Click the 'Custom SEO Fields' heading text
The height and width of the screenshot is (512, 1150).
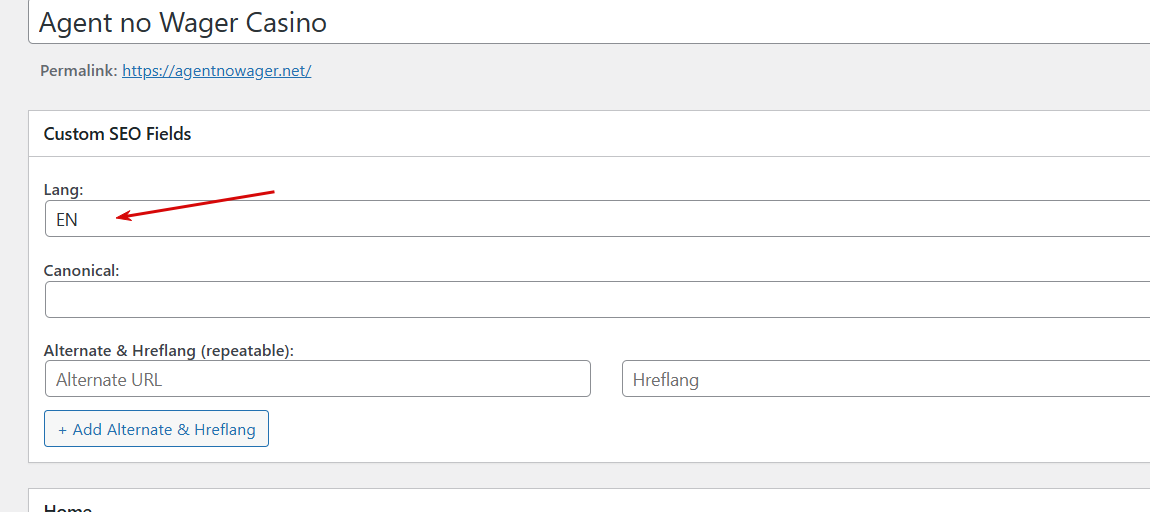[117, 134]
